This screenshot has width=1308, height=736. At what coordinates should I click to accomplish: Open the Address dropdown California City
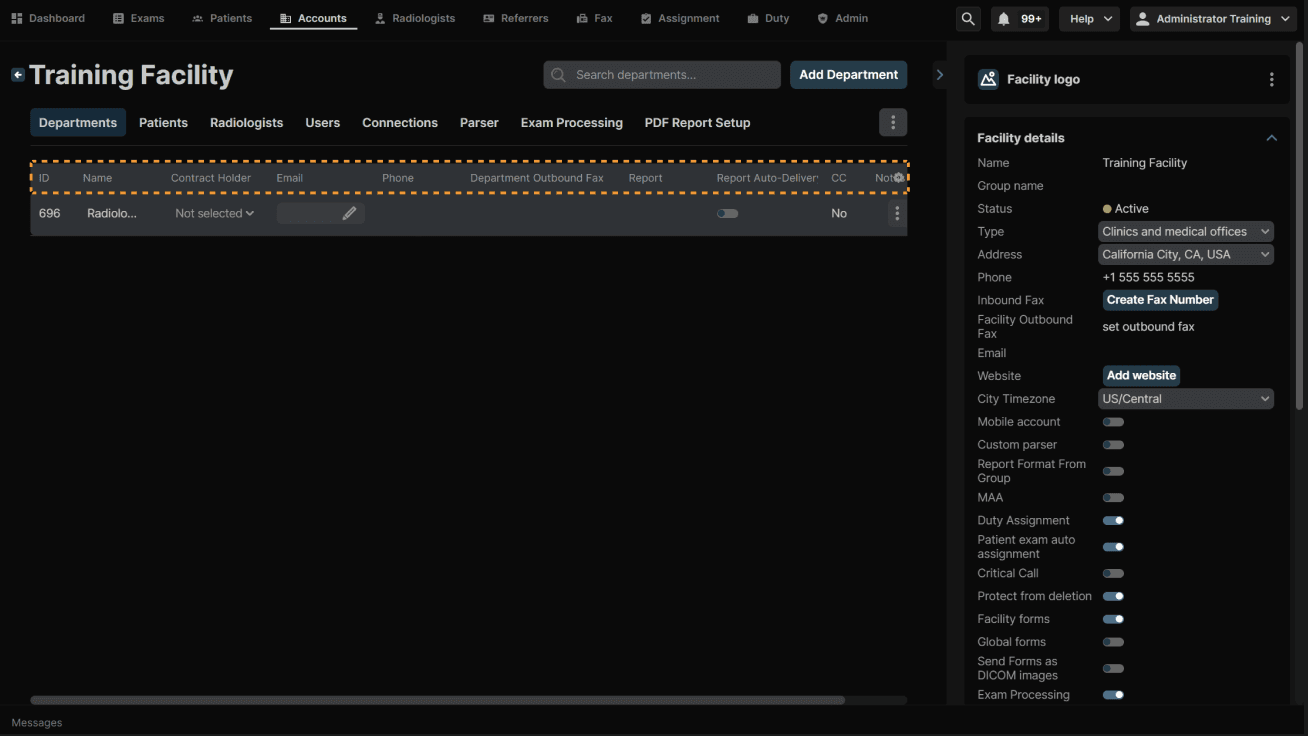tap(1186, 255)
